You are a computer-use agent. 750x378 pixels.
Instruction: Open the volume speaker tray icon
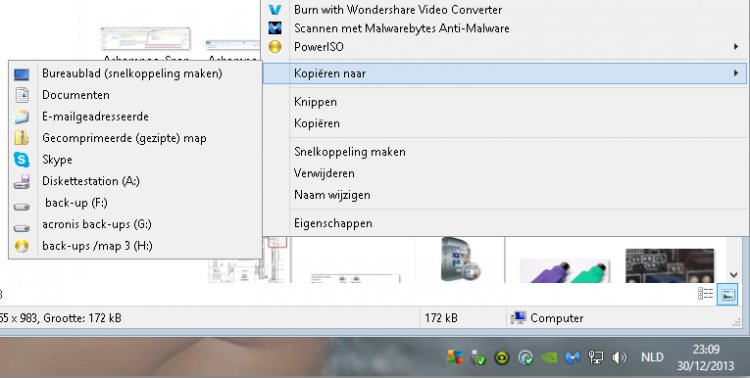click(619, 357)
